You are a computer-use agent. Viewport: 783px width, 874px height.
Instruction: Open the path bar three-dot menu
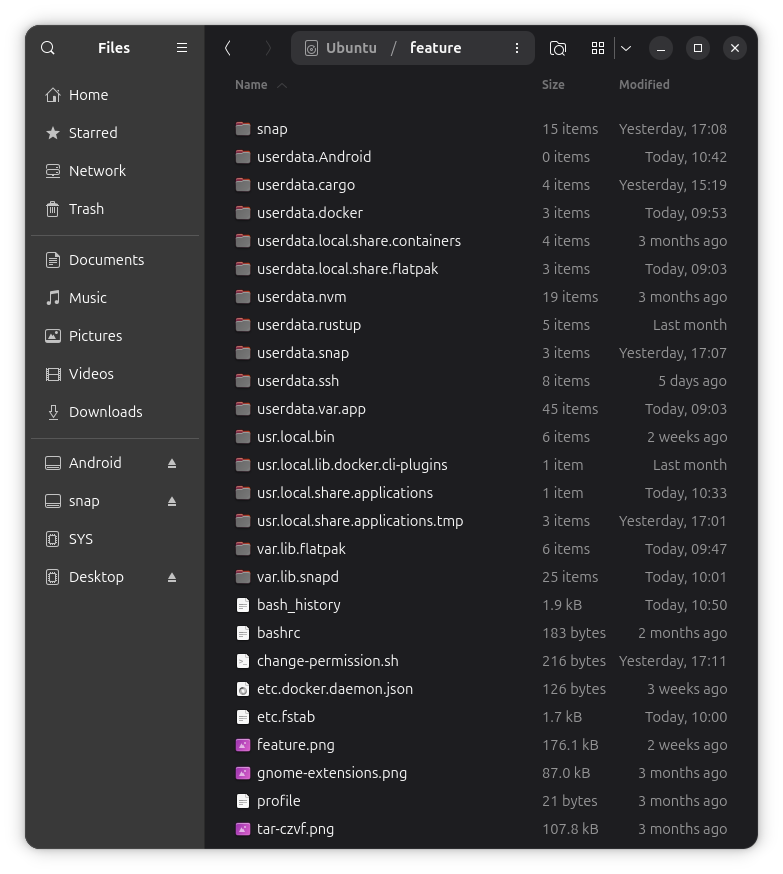pos(517,48)
